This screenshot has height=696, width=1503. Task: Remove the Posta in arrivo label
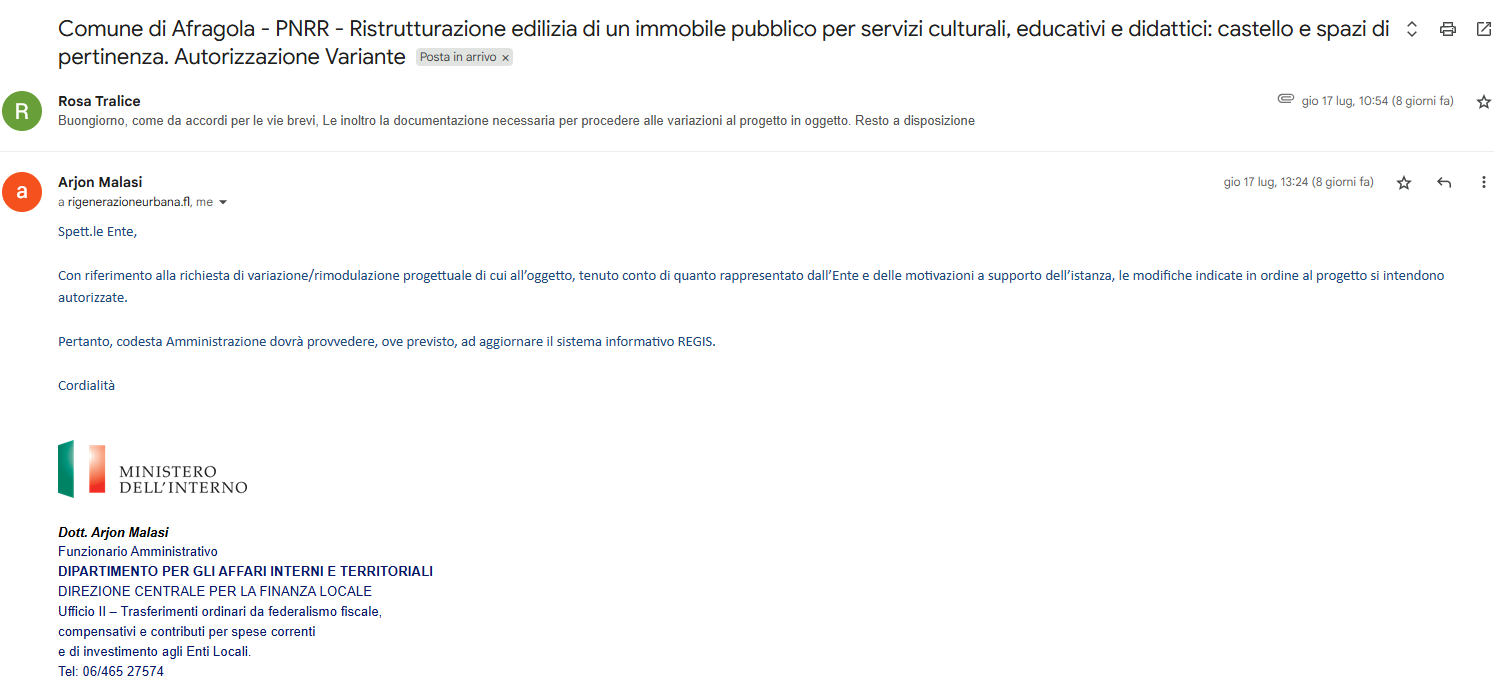506,58
